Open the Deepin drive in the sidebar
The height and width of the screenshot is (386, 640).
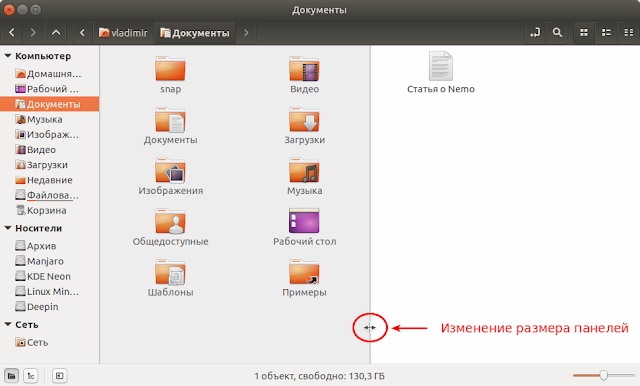pos(49,306)
